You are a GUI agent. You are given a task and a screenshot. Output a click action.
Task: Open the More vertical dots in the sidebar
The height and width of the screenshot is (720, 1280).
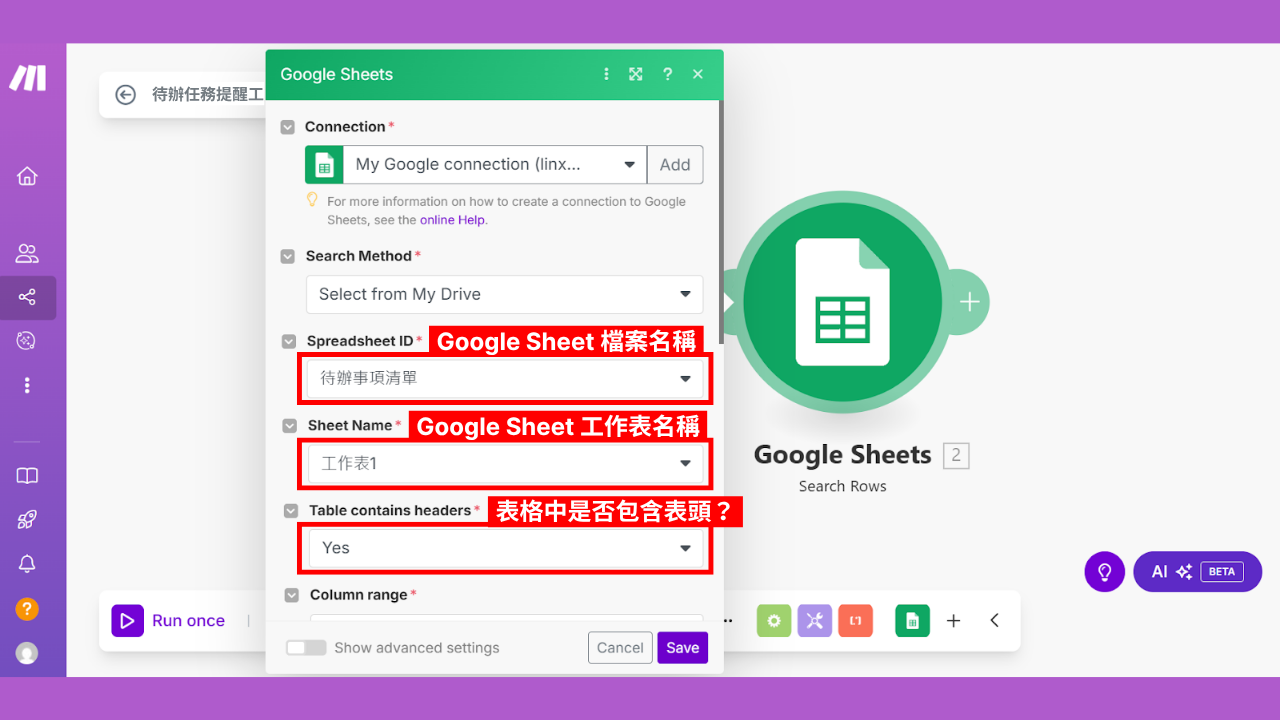pyautogui.click(x=27, y=385)
